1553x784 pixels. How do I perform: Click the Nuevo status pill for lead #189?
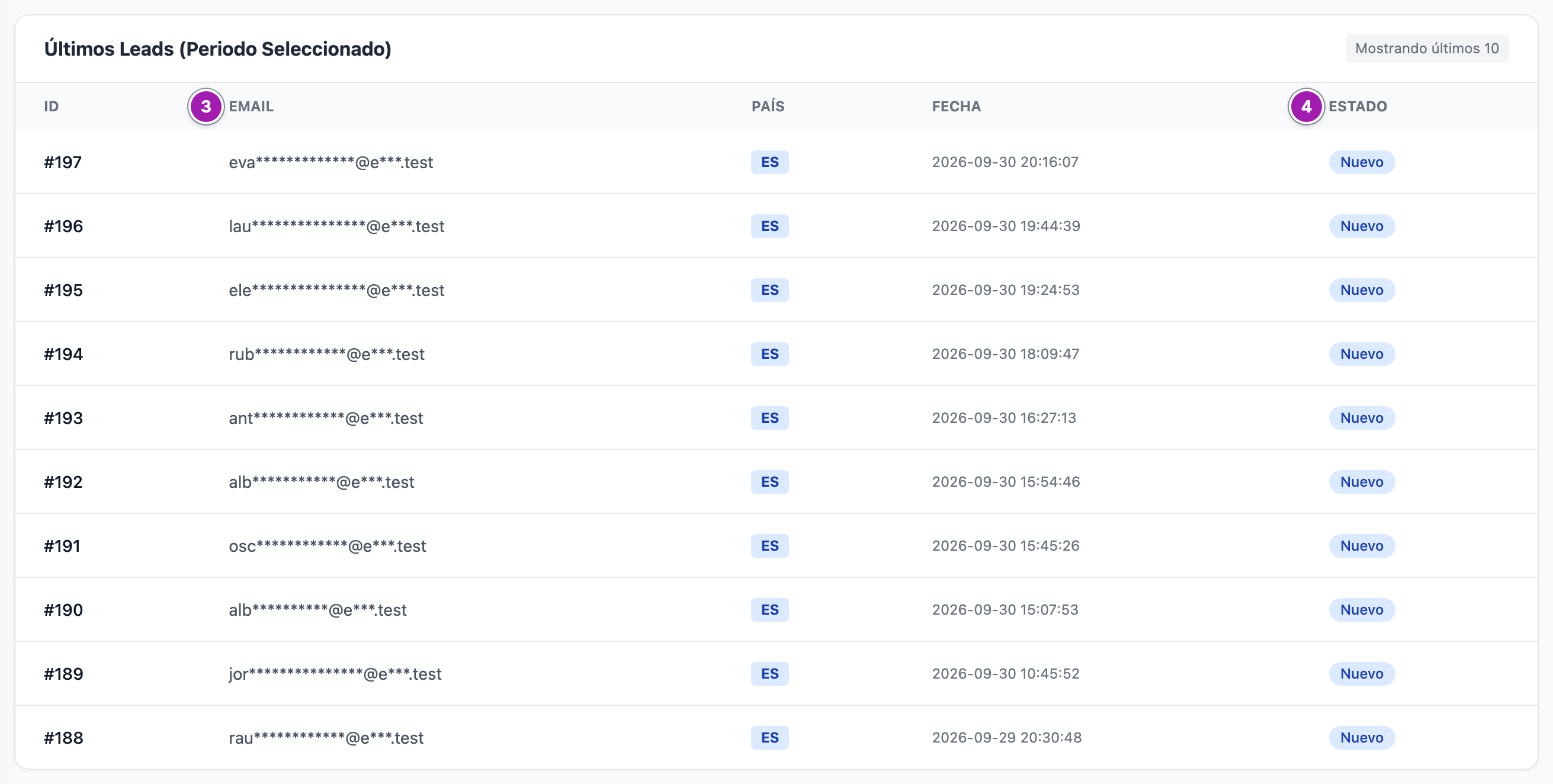1361,674
